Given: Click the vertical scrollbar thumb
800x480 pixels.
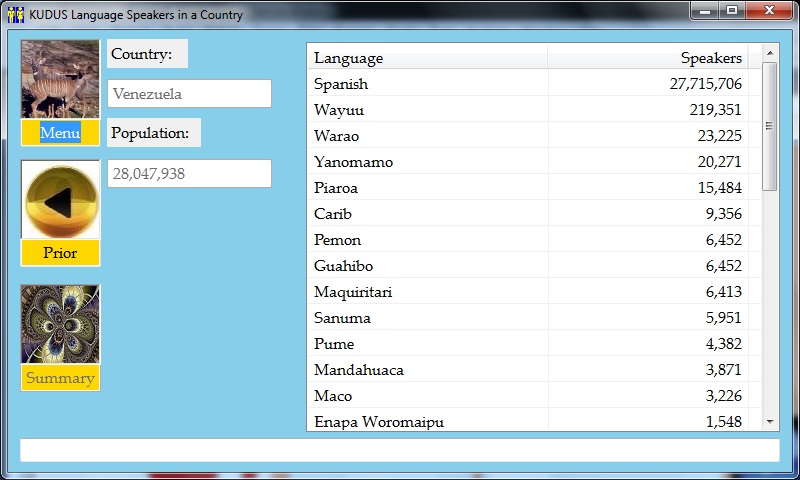Looking at the screenshot, I should pyautogui.click(x=769, y=126).
